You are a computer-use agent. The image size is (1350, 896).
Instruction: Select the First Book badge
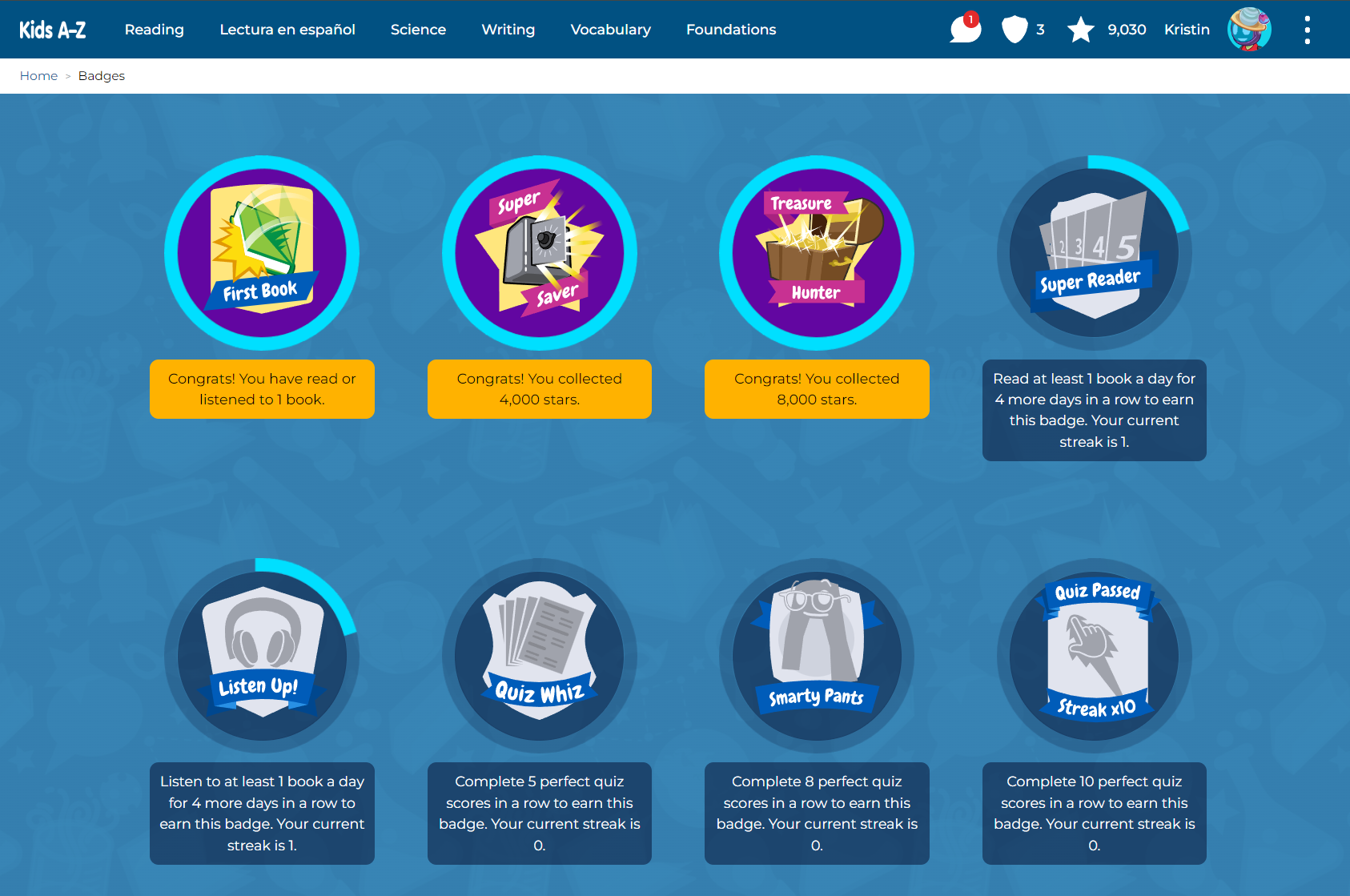click(262, 253)
